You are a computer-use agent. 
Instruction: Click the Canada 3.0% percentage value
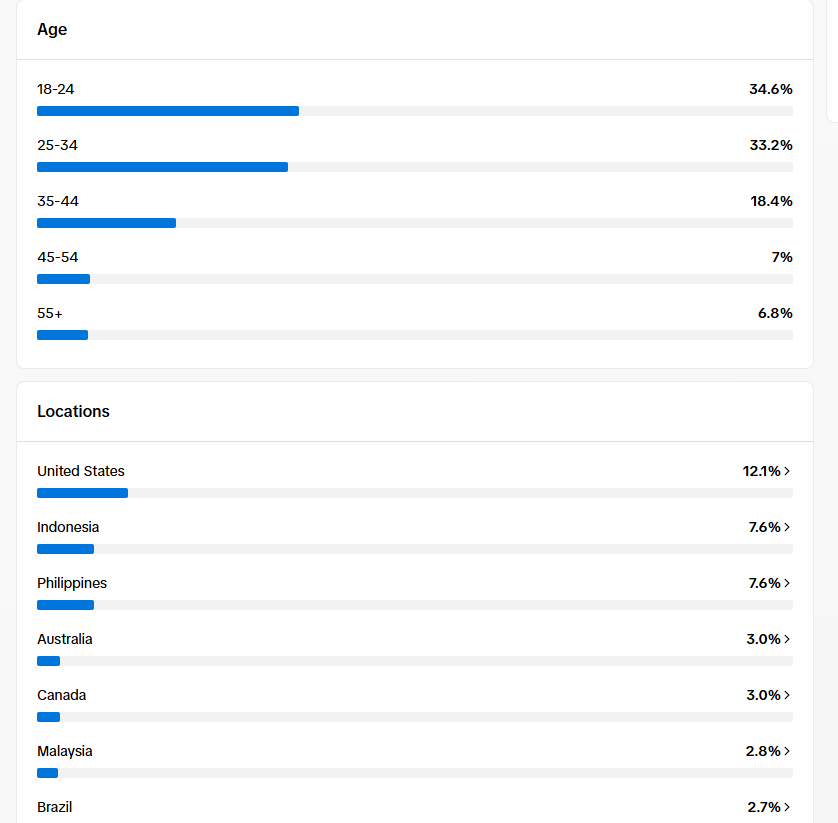(763, 695)
